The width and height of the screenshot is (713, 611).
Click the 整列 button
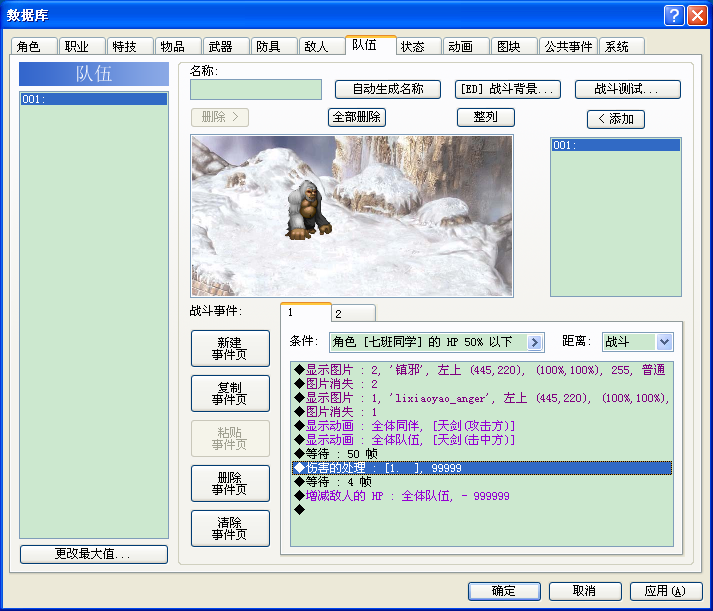(x=486, y=117)
